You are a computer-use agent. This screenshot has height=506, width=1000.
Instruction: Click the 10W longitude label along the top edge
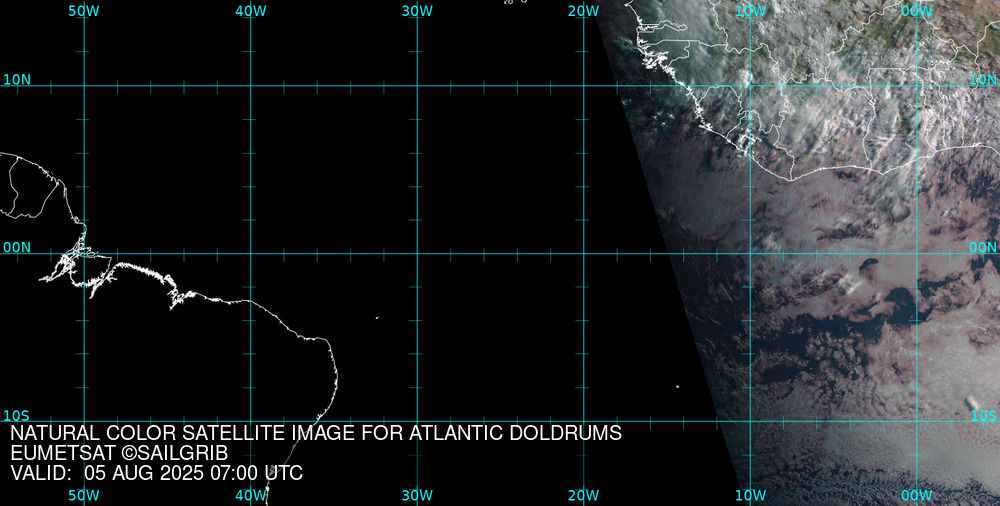pos(750,11)
